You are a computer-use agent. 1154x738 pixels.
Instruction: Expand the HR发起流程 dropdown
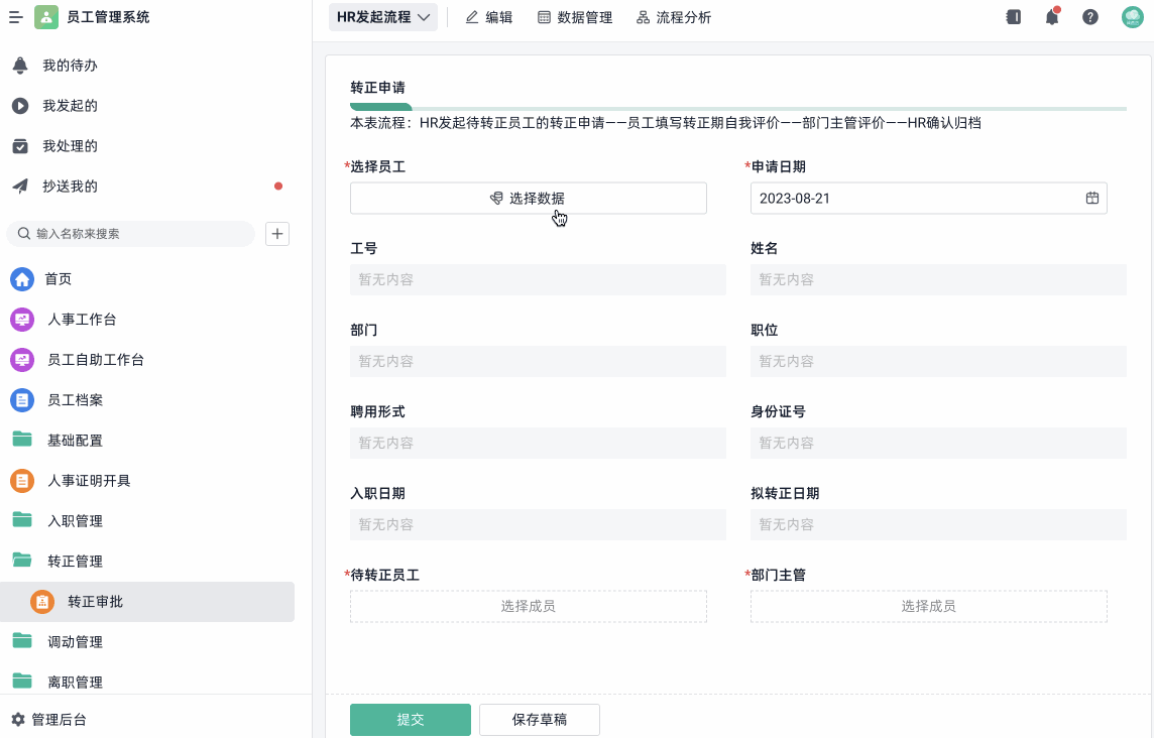383,17
